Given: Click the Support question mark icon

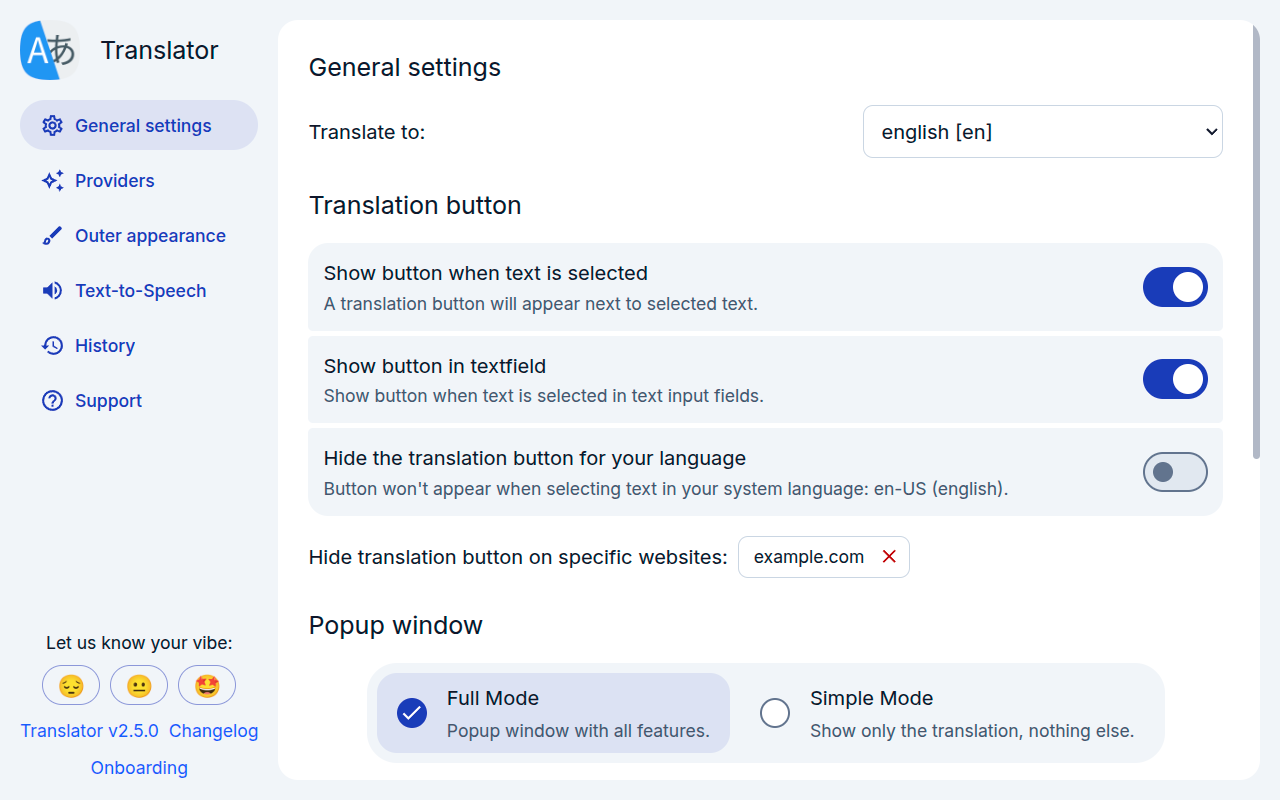Looking at the screenshot, I should tap(52, 401).
